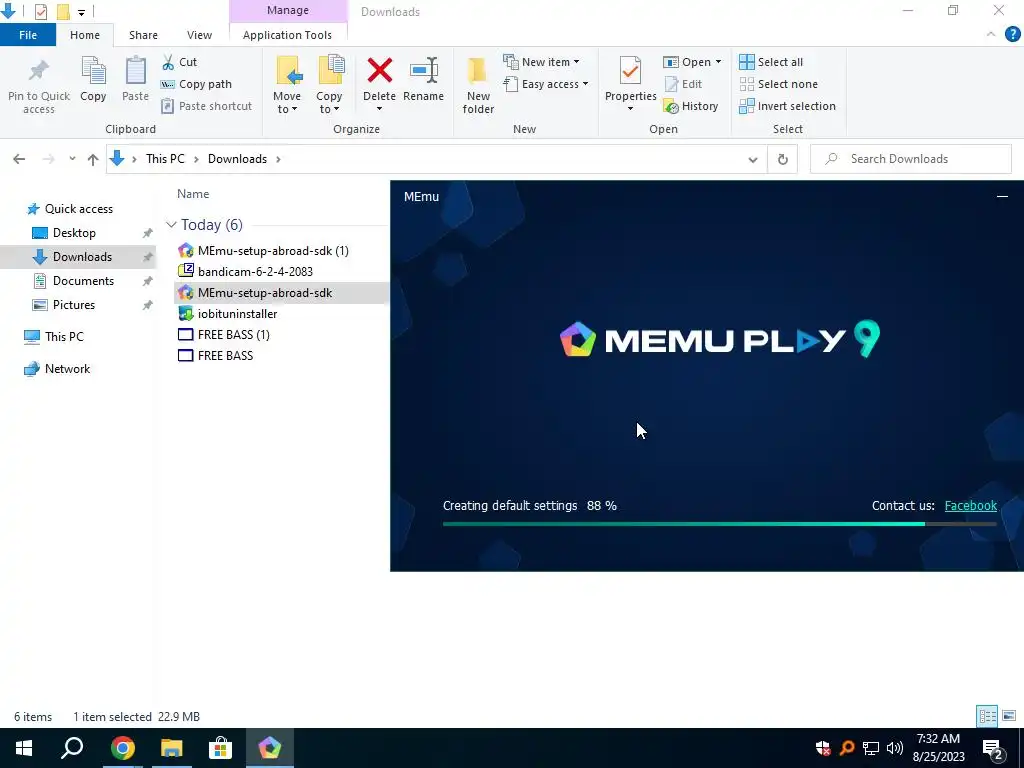Image resolution: width=1024 pixels, height=768 pixels.
Task: Click Copy path in Clipboard group
Action: tap(196, 84)
